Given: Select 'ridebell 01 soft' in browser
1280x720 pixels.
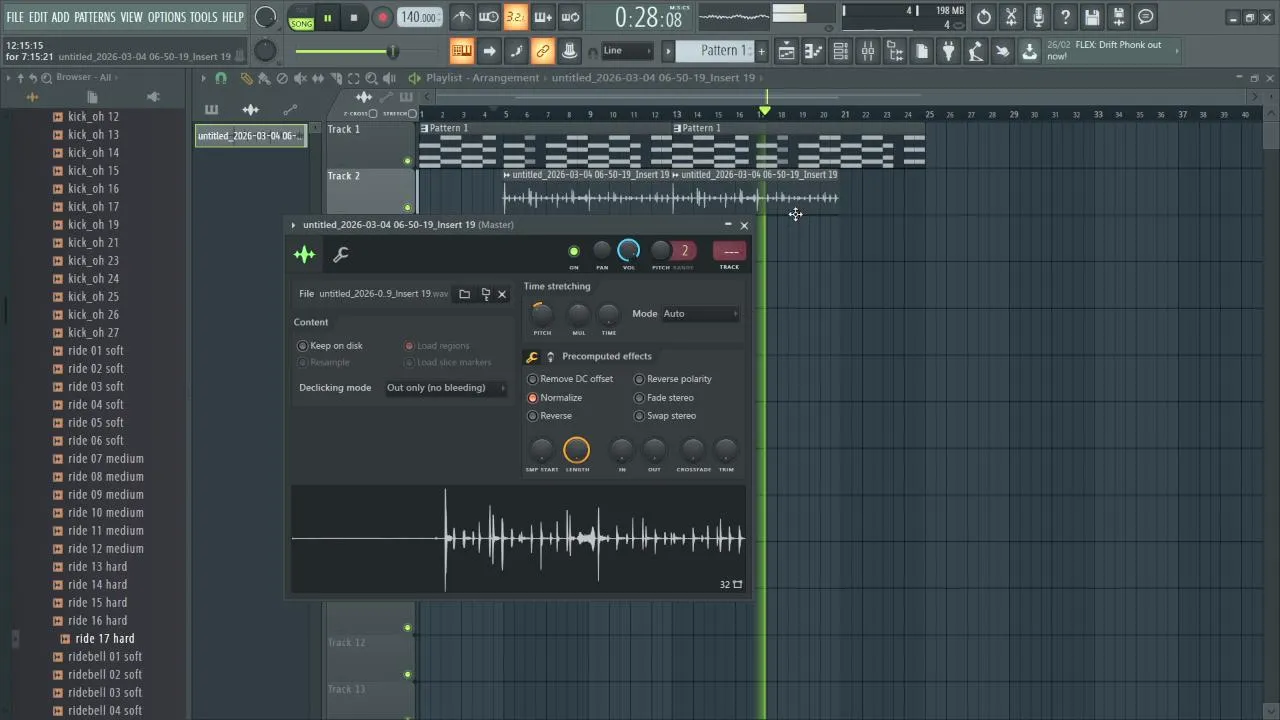Looking at the screenshot, I should (104, 656).
